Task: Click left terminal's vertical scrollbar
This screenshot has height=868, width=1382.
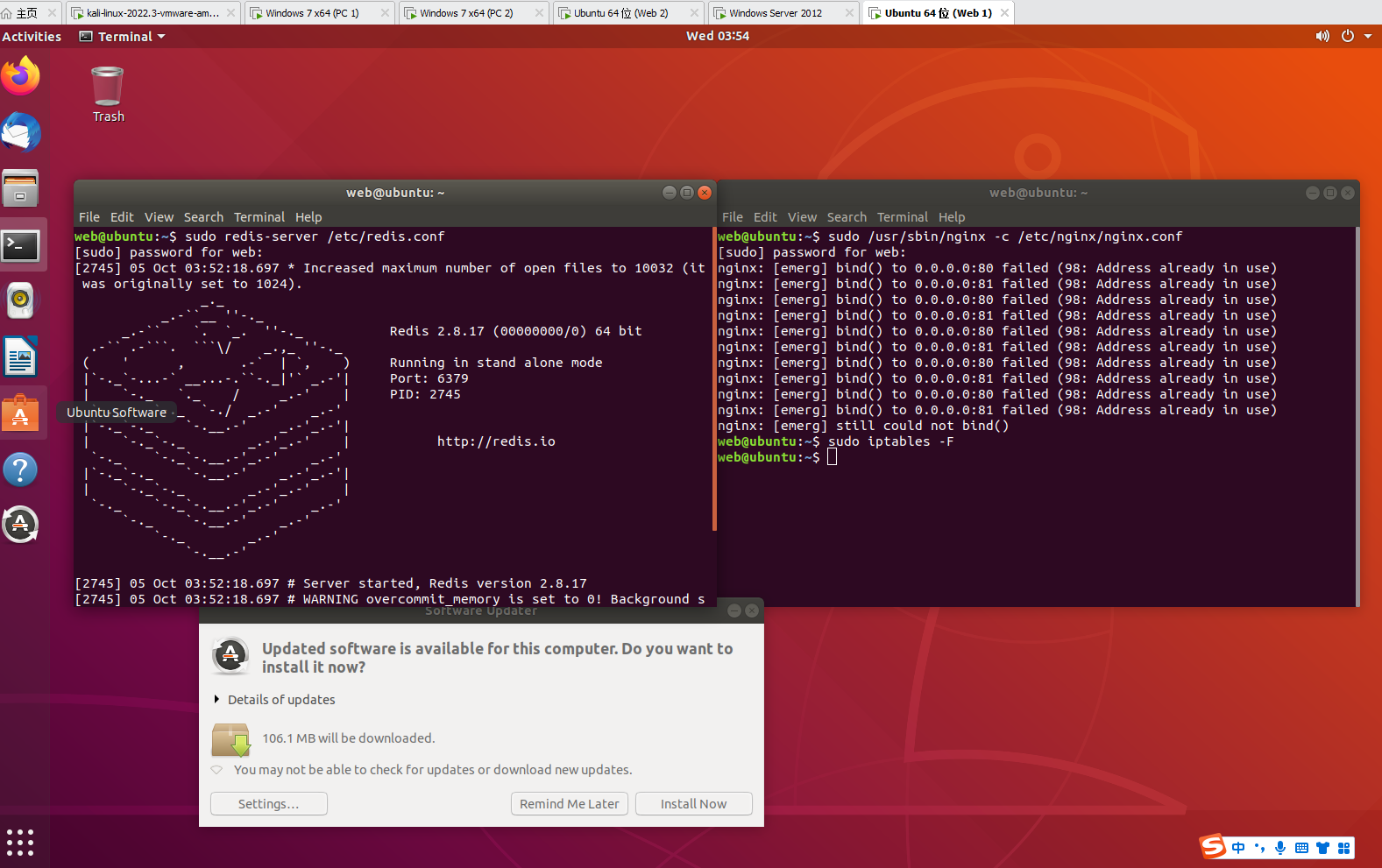Action: 714,379
